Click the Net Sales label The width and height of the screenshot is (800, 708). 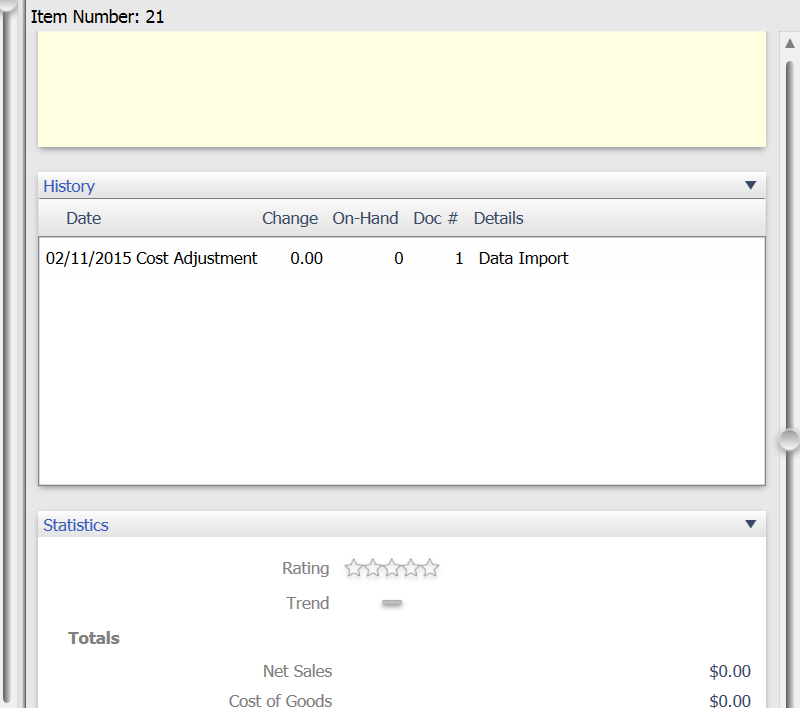(297, 671)
